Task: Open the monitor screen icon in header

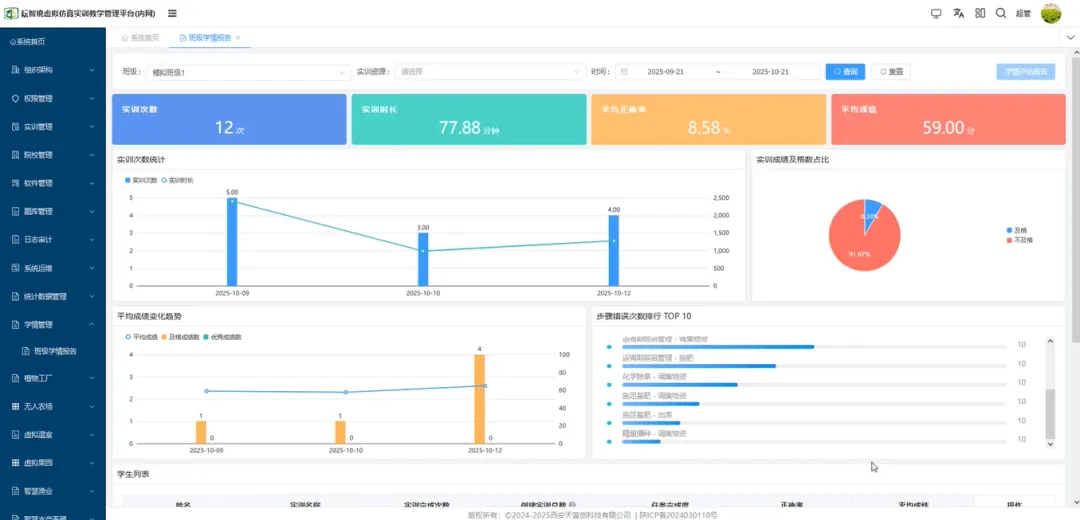Action: (935, 13)
